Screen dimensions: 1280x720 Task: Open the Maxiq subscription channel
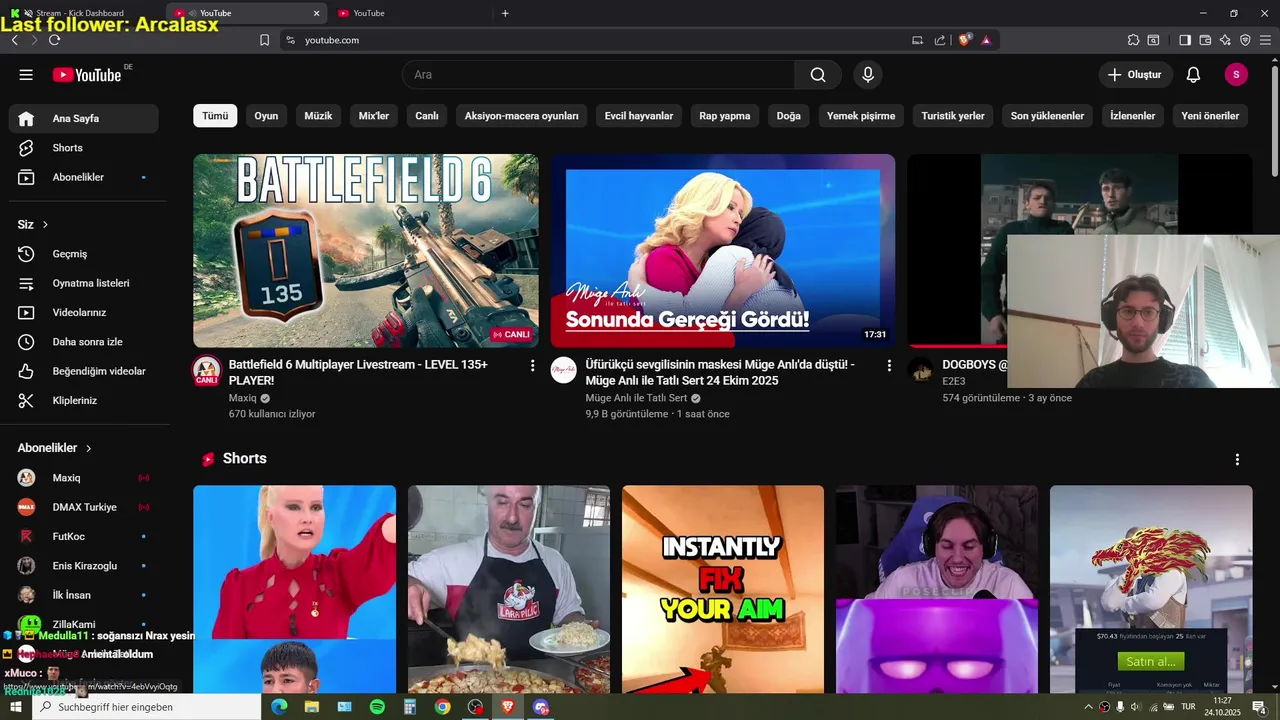84,478
